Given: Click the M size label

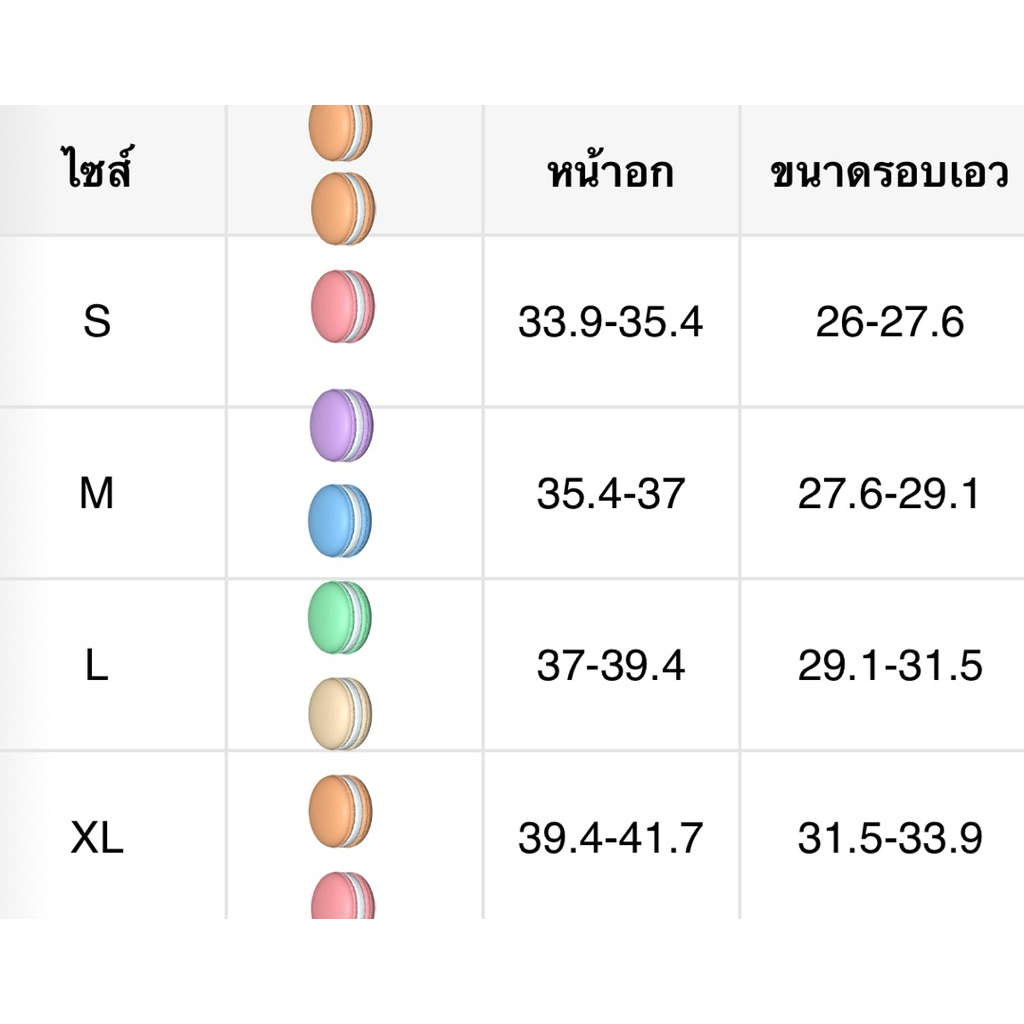Looking at the screenshot, I should coord(97,493).
